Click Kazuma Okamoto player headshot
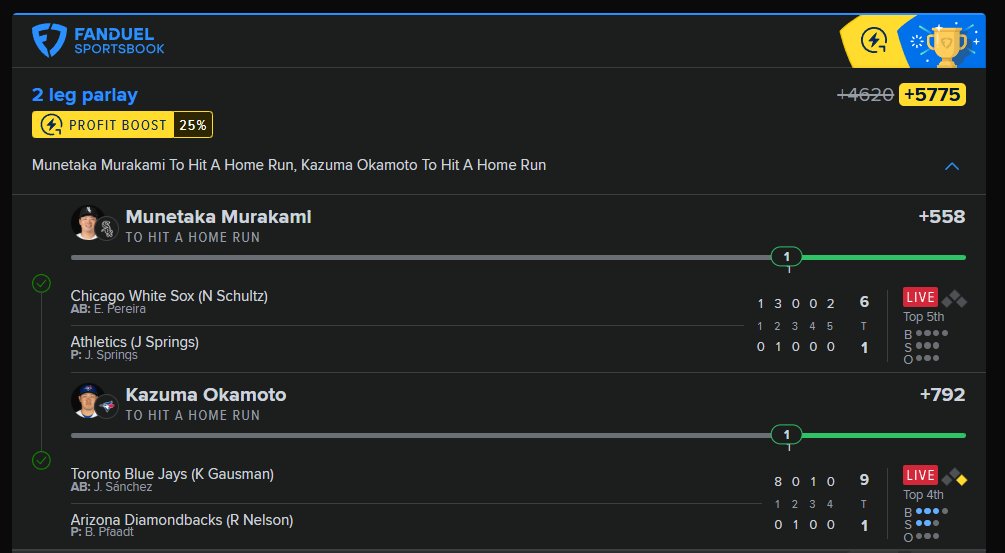The width and height of the screenshot is (1005, 553). tap(87, 400)
